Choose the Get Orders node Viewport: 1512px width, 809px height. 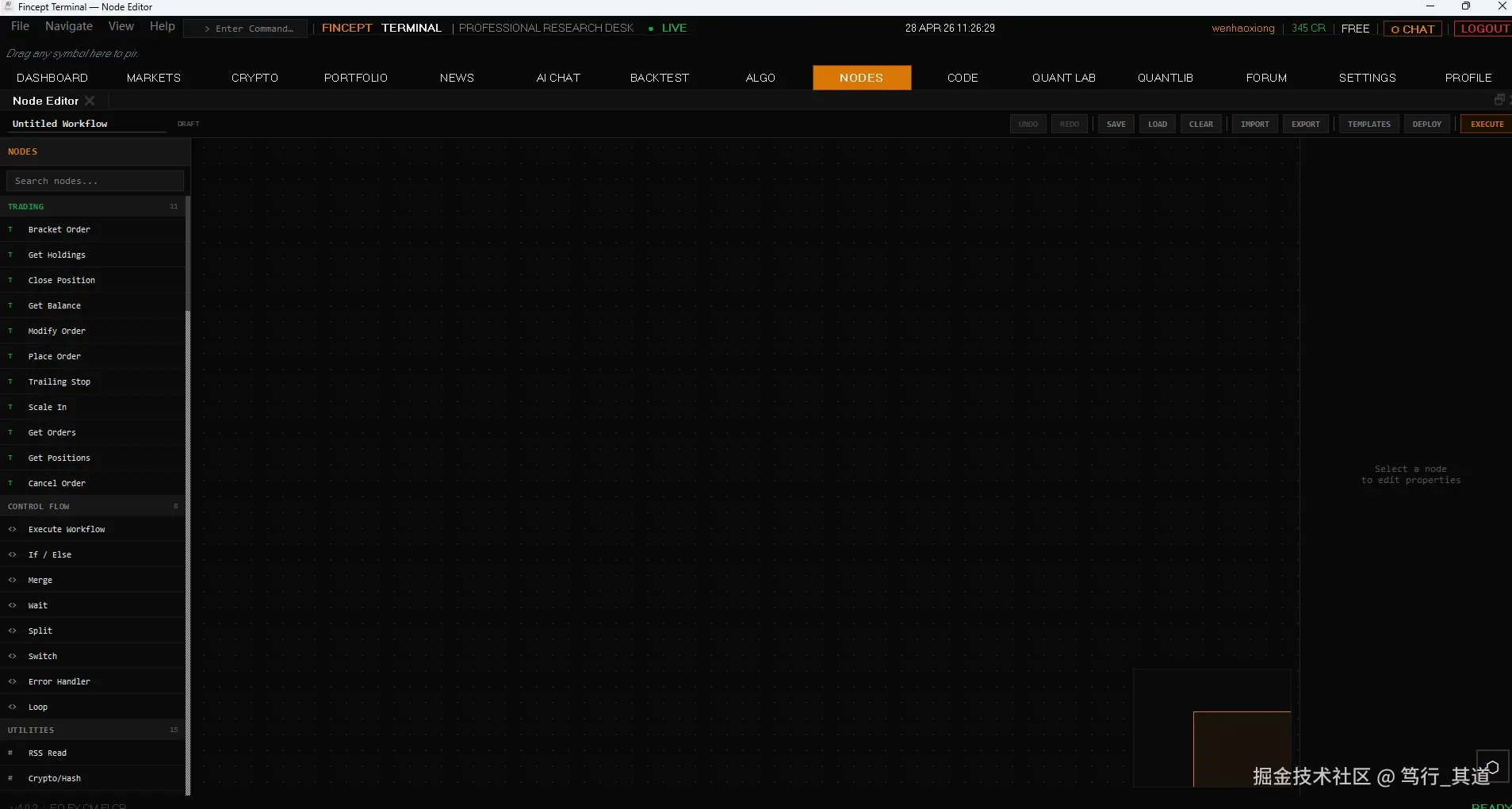pyautogui.click(x=93, y=432)
